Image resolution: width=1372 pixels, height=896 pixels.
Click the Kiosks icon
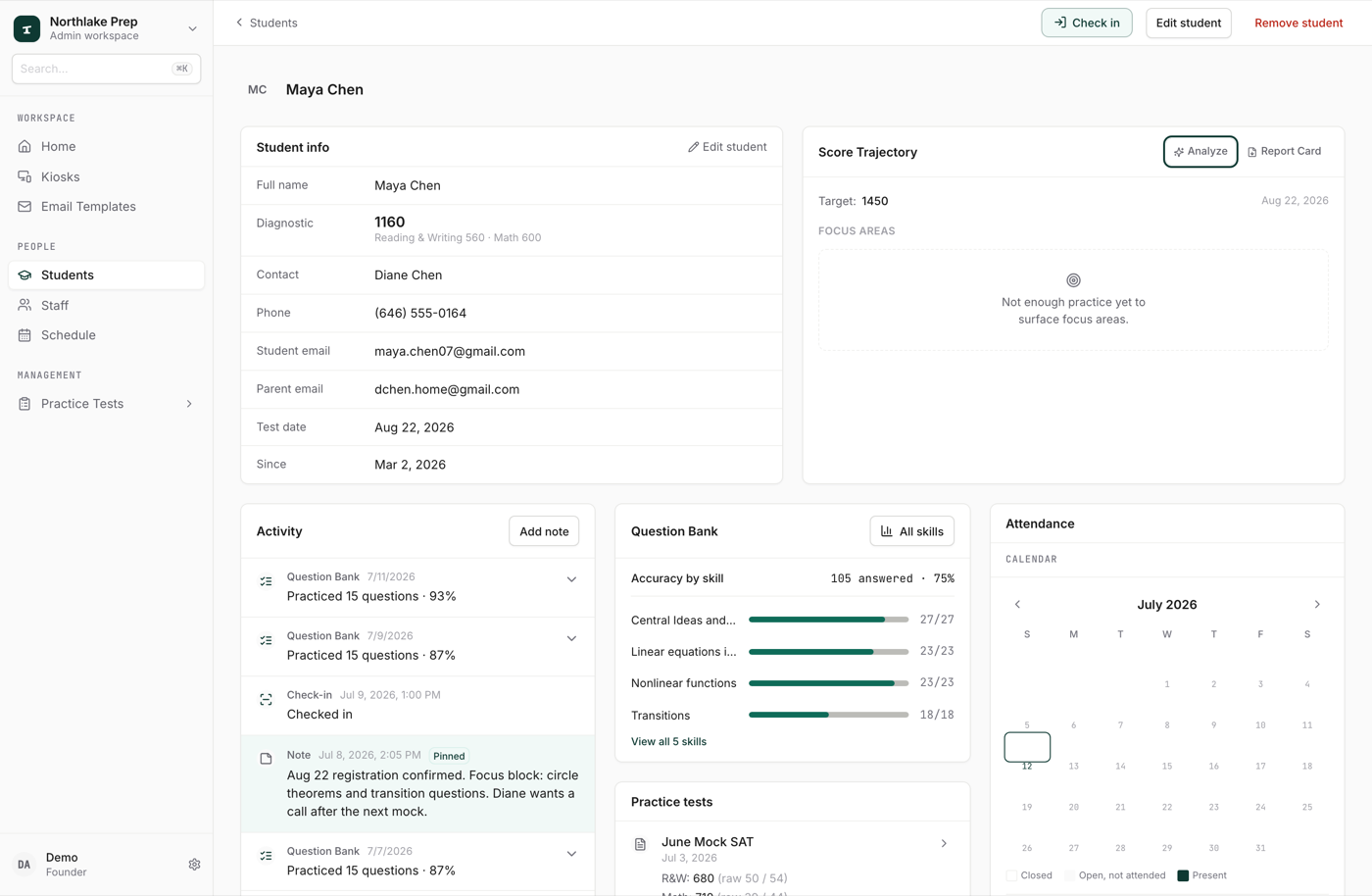click(24, 176)
